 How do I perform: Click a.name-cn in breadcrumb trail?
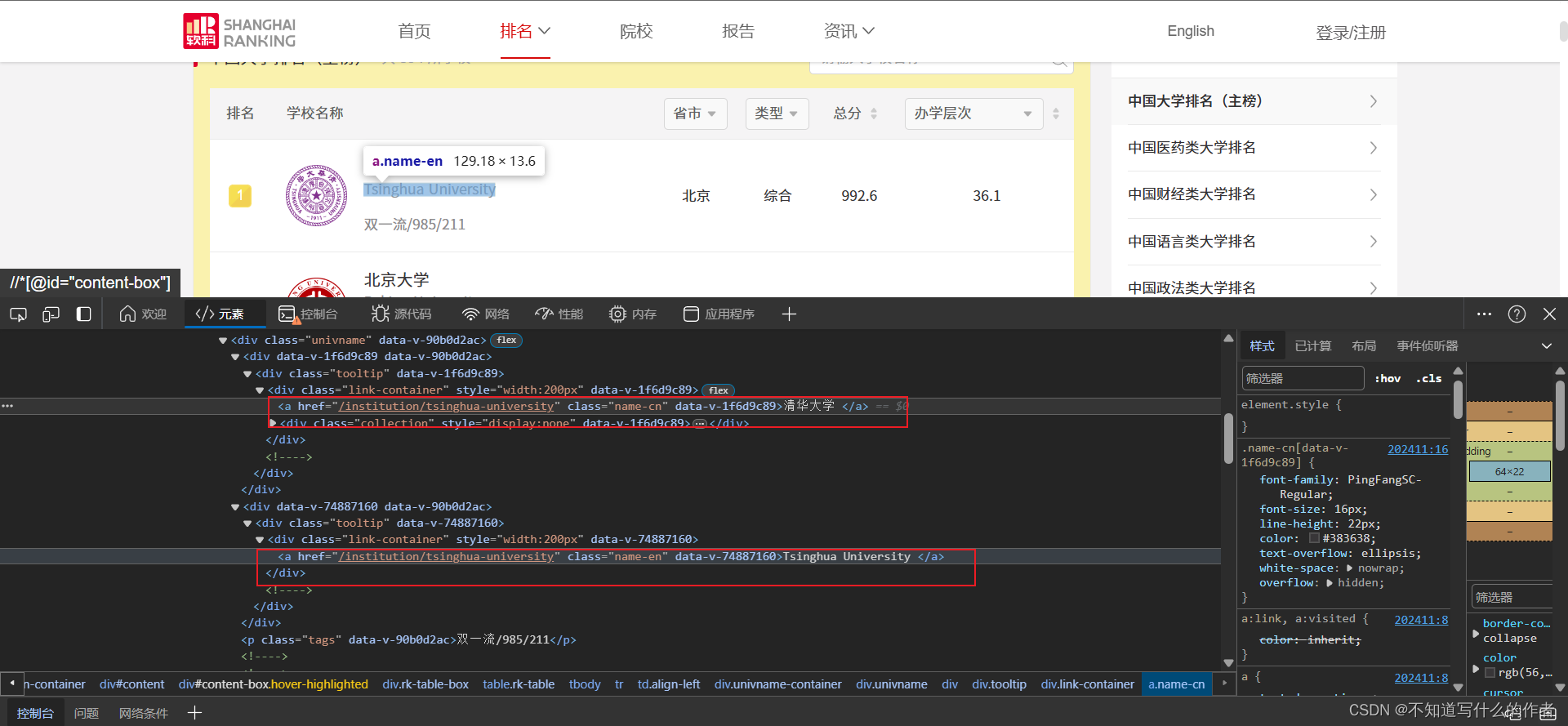click(x=1176, y=684)
